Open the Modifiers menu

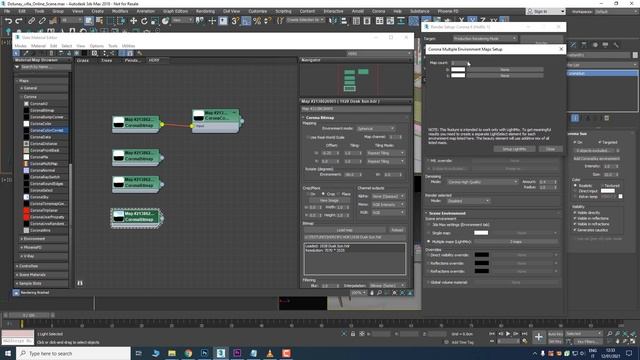(x=120, y=11)
